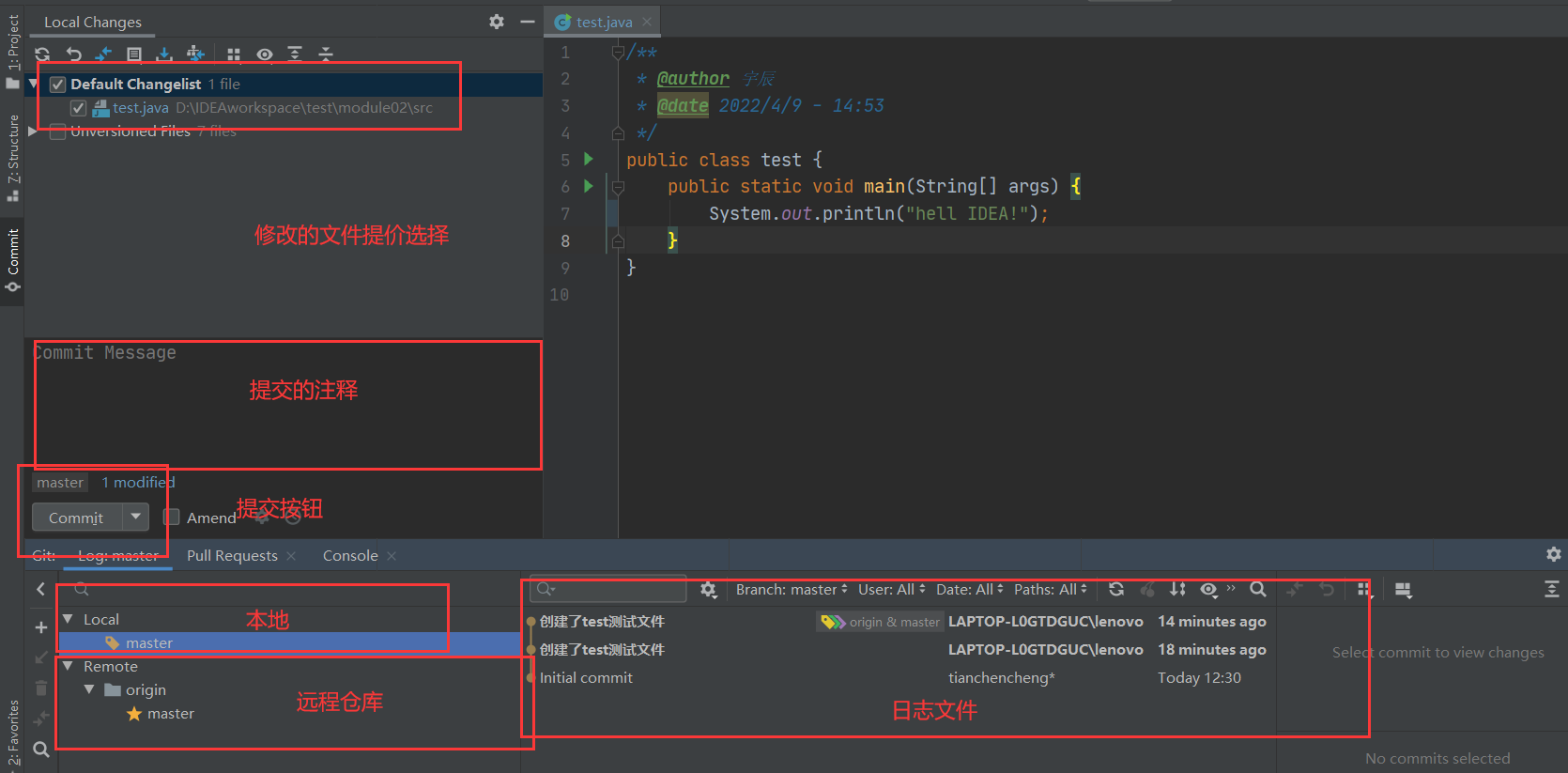Expand the Unversioned Files node
The image size is (1568, 773).
[33, 131]
